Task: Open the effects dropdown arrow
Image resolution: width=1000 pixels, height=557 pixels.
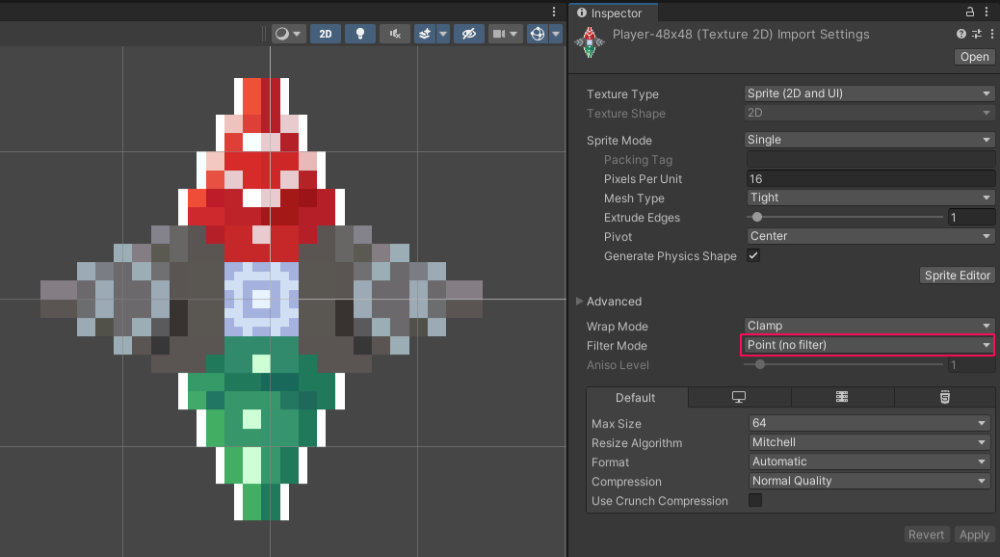Action: click(443, 34)
